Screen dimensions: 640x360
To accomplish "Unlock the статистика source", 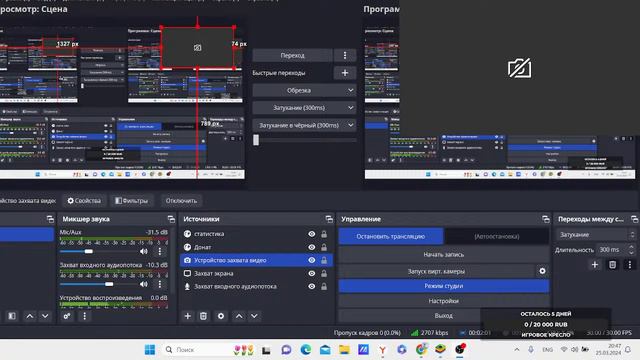I will click(324, 234).
